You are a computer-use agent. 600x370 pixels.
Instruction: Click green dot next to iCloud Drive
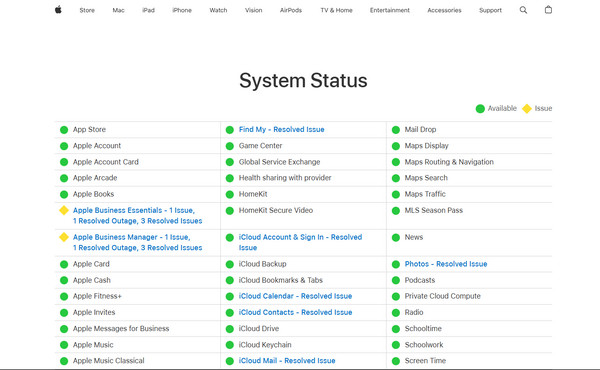coord(230,329)
